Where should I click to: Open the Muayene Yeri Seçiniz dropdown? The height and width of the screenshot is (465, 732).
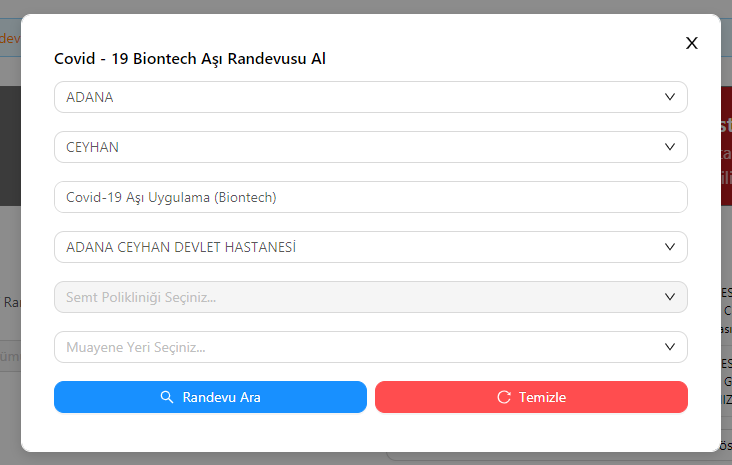click(x=370, y=347)
